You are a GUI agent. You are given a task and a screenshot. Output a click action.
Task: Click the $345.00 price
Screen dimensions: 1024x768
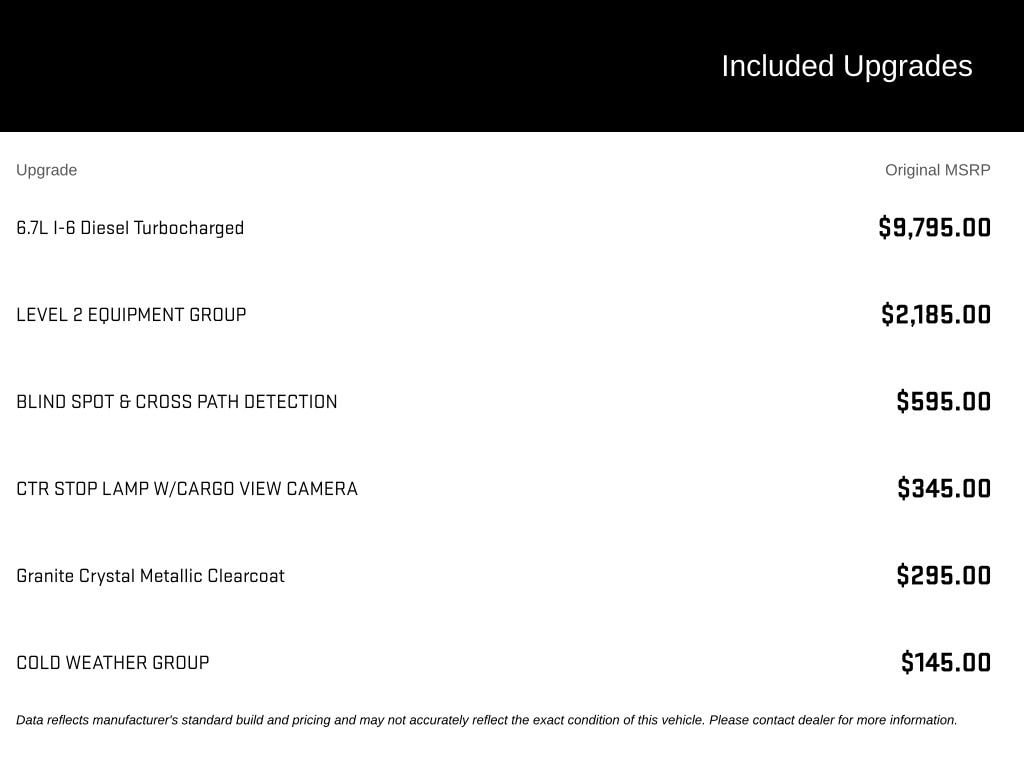coord(944,488)
